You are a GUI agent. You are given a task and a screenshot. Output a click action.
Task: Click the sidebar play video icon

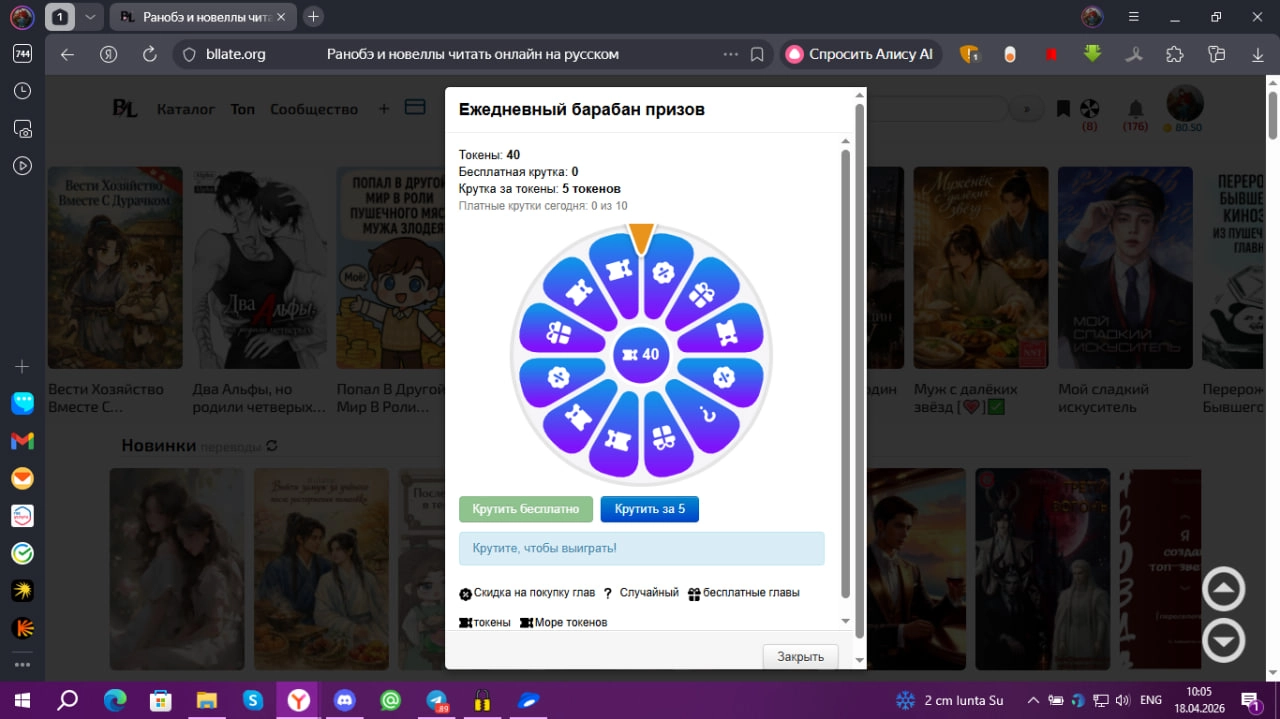(22, 165)
